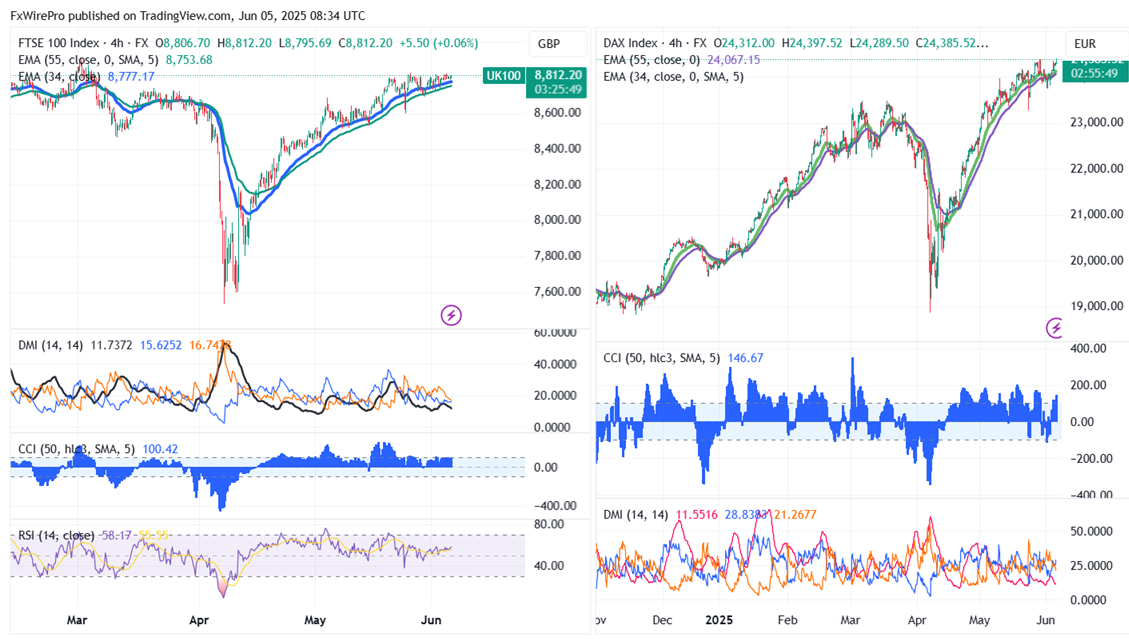The image size is (1129, 639).
Task: Click the 80.00 RSI axis label
Action: click(549, 524)
